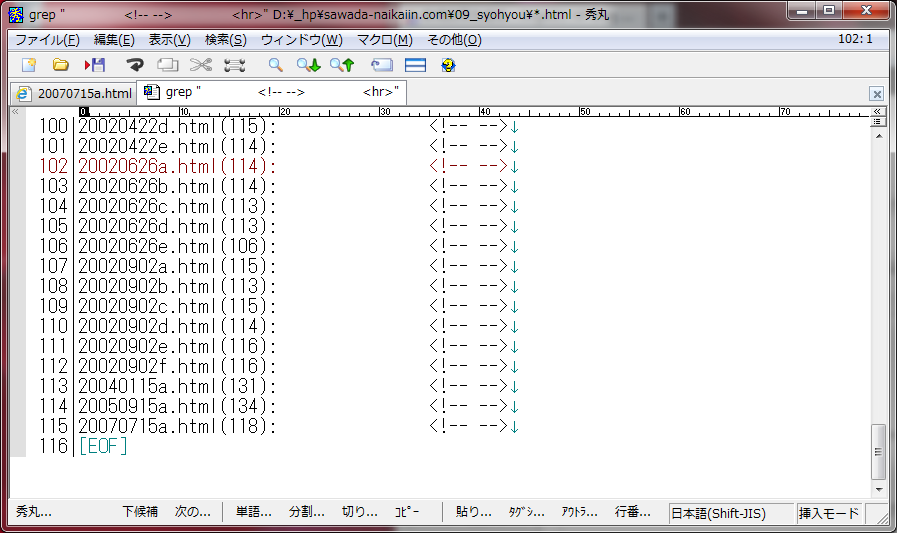The width and height of the screenshot is (897, 533).
Task: Click result line 20020626c.html(113):
Action: [x=177, y=206]
